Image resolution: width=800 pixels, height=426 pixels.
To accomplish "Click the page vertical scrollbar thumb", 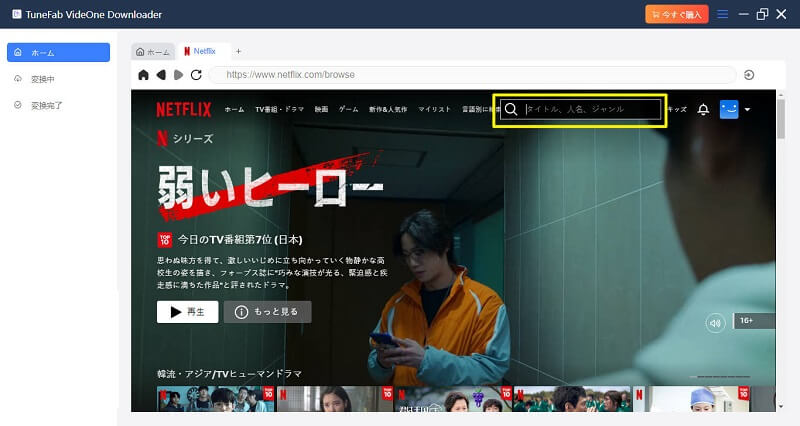I will point(781,118).
